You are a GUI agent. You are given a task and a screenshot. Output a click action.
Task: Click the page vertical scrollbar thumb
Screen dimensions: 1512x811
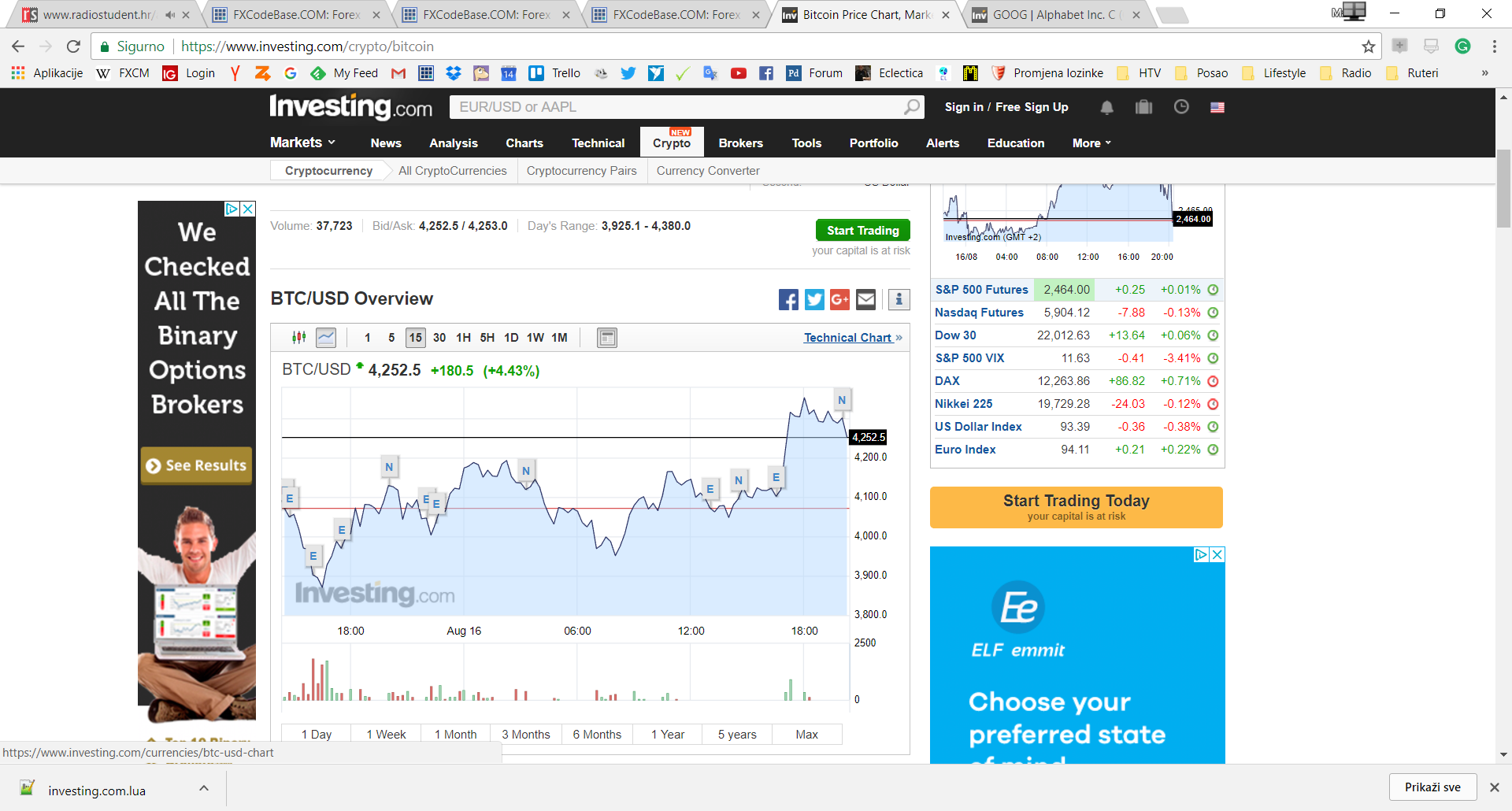pyautogui.click(x=1503, y=188)
